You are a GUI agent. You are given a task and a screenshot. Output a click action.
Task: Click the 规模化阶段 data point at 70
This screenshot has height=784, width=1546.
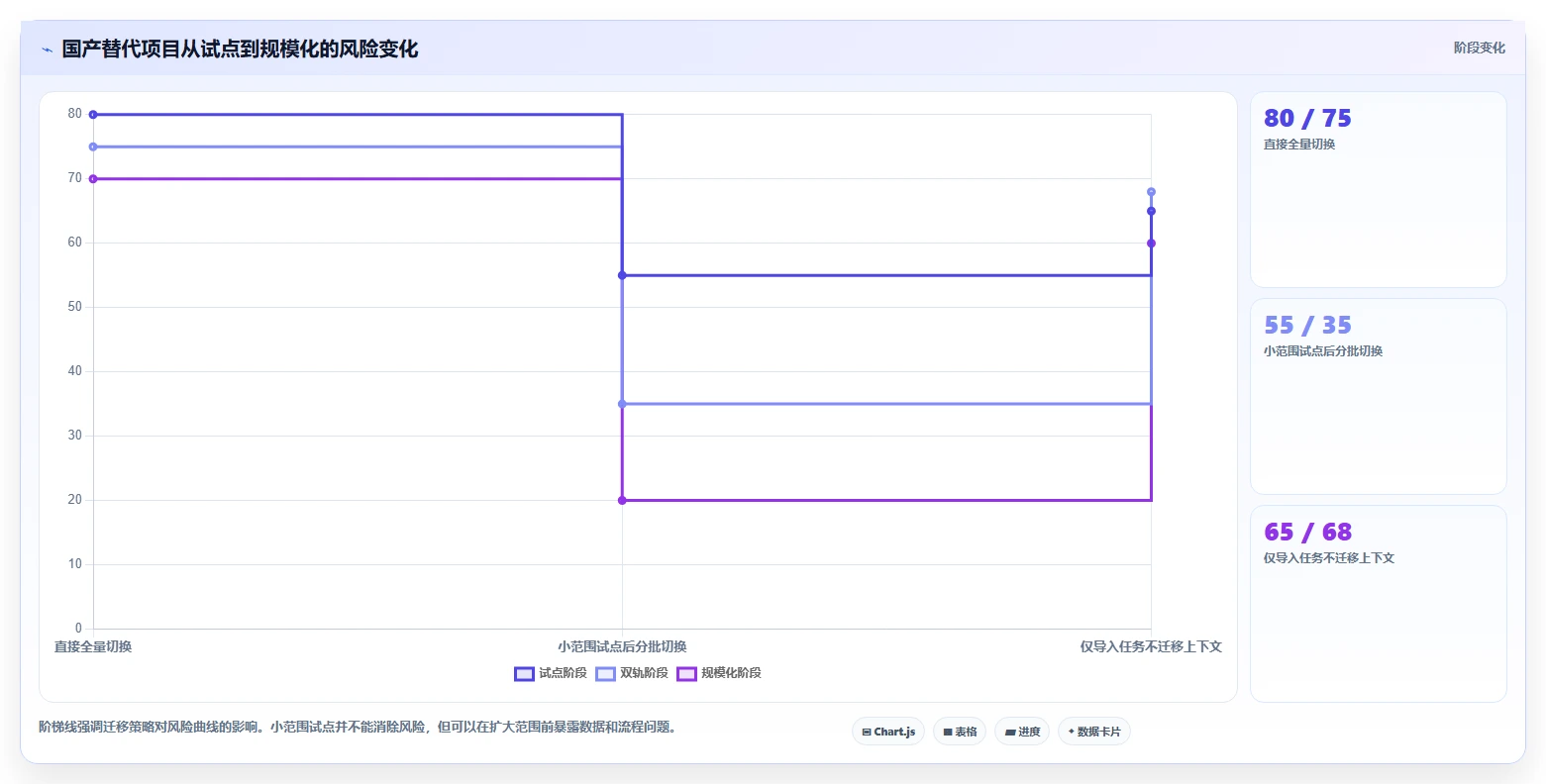click(93, 179)
